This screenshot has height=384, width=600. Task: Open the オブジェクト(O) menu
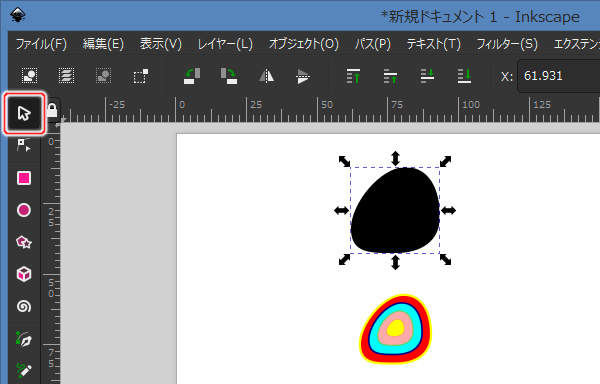tap(304, 44)
